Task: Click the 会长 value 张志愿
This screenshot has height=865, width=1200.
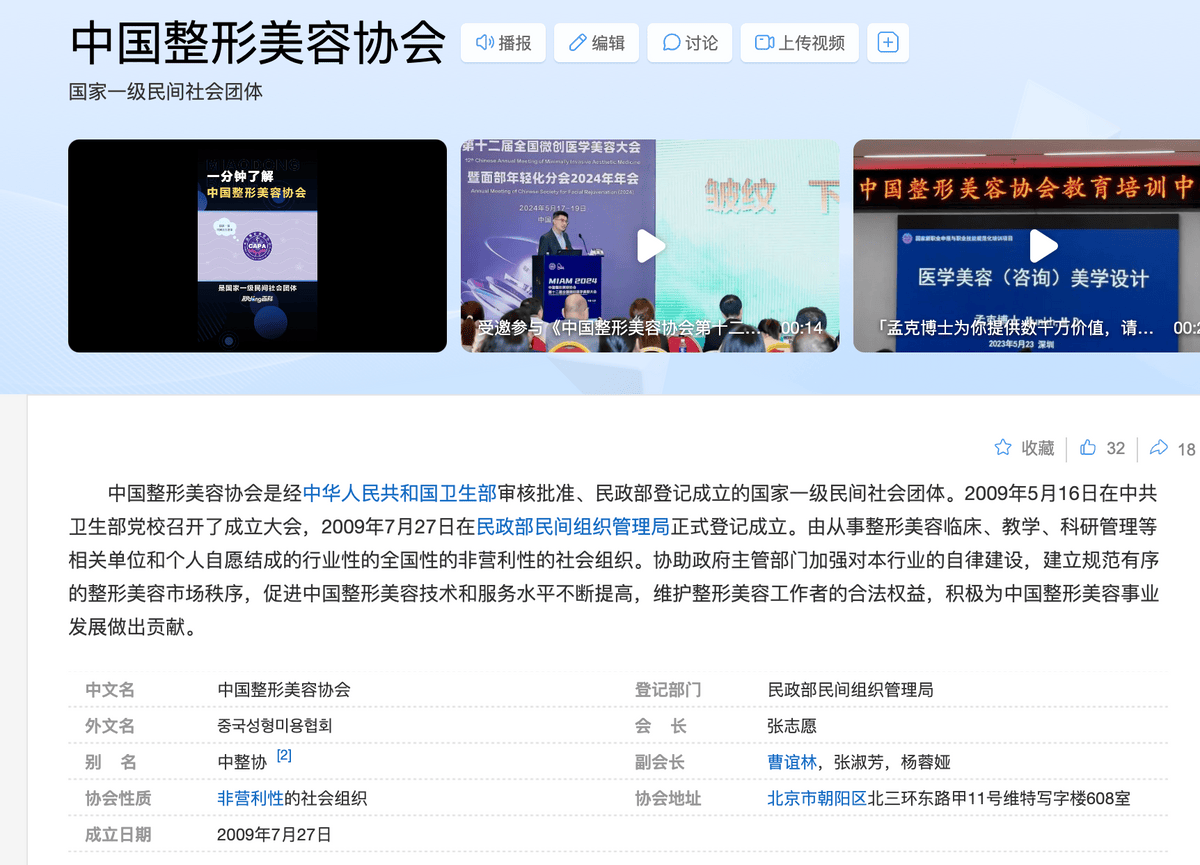Action: (x=792, y=726)
